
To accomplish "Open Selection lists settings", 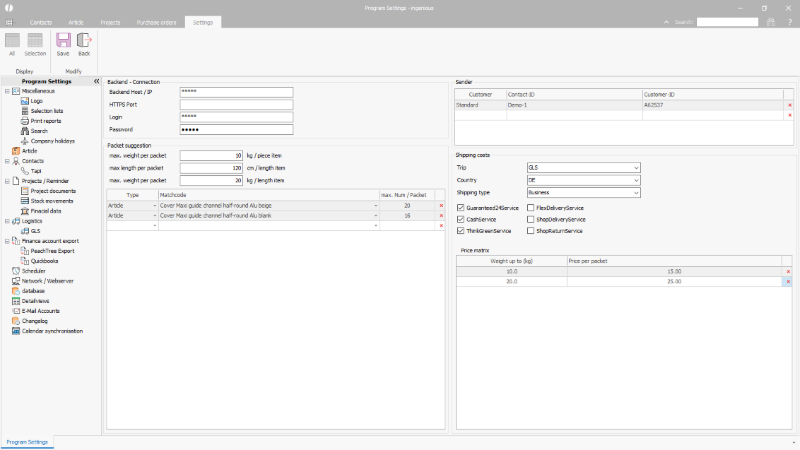I will click(46, 111).
